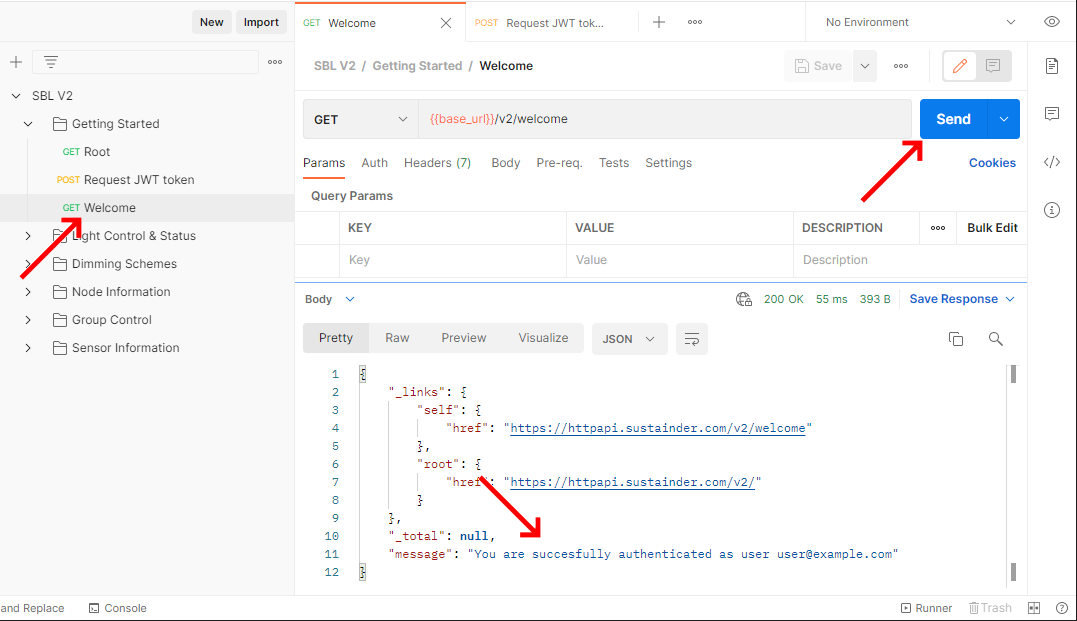Image resolution: width=1077 pixels, height=621 pixels.
Task: Open the Postman Console
Action: 117,607
